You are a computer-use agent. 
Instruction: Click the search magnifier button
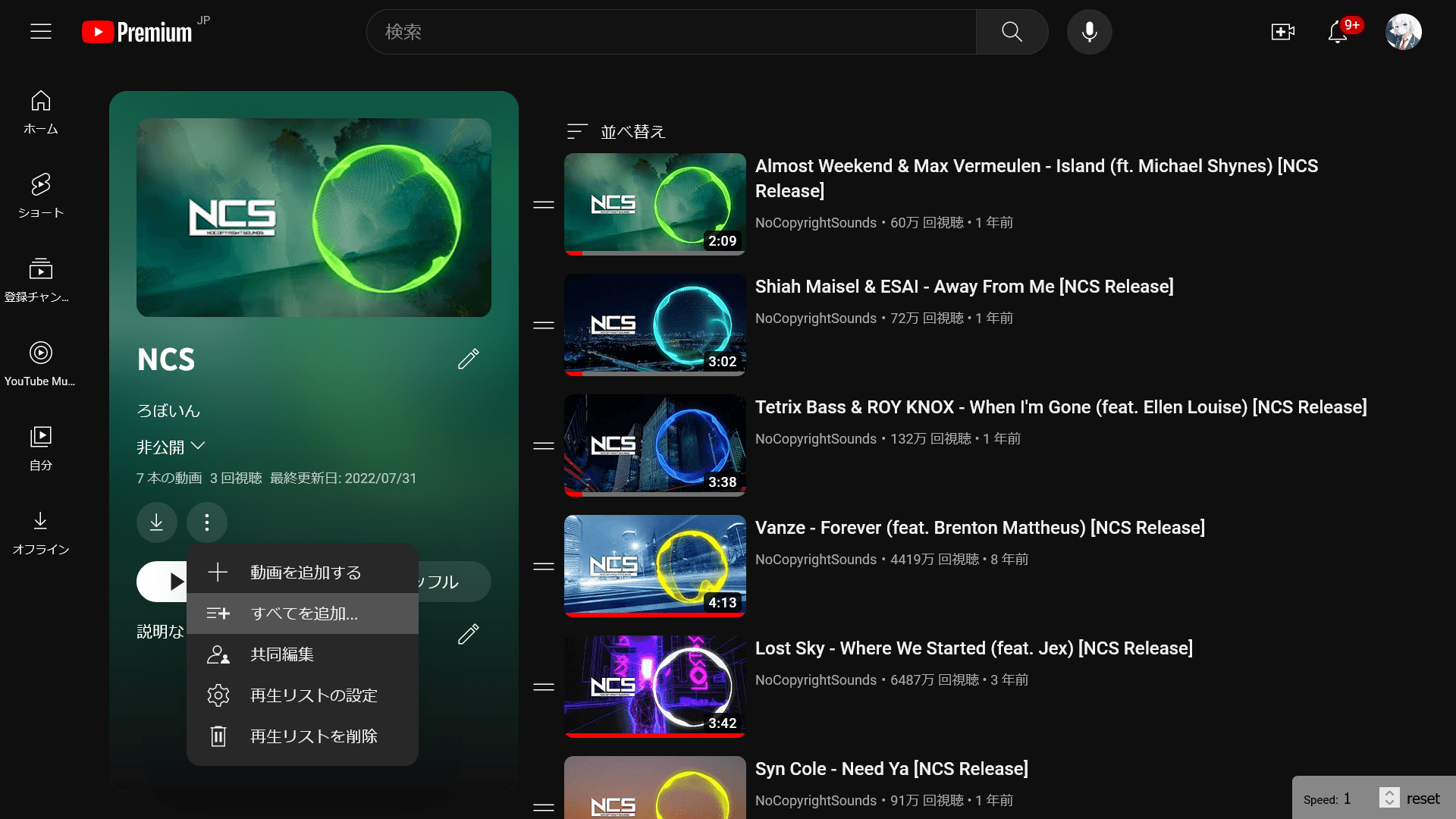tap(1012, 32)
